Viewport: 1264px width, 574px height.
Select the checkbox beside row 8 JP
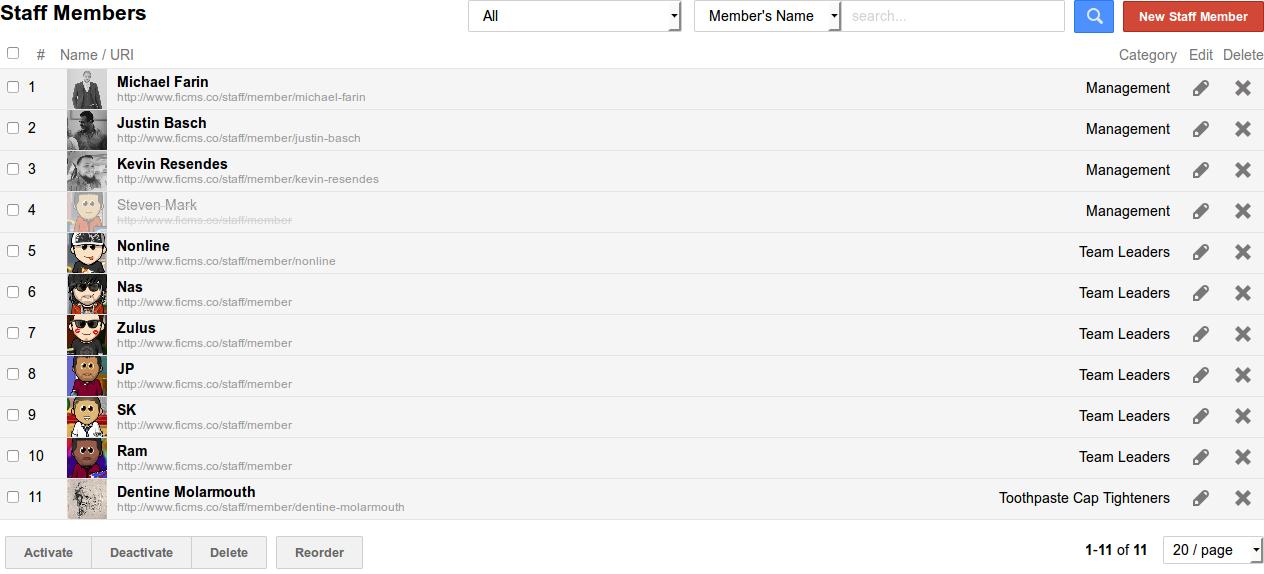(x=13, y=374)
